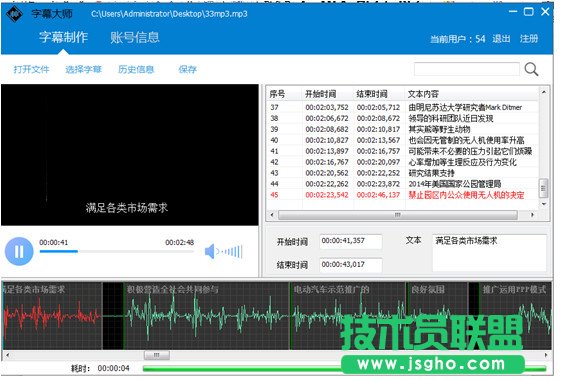Image resolution: width=568 pixels, height=380 pixels.
Task: Select subtitle row 40
Action: [x=403, y=140]
